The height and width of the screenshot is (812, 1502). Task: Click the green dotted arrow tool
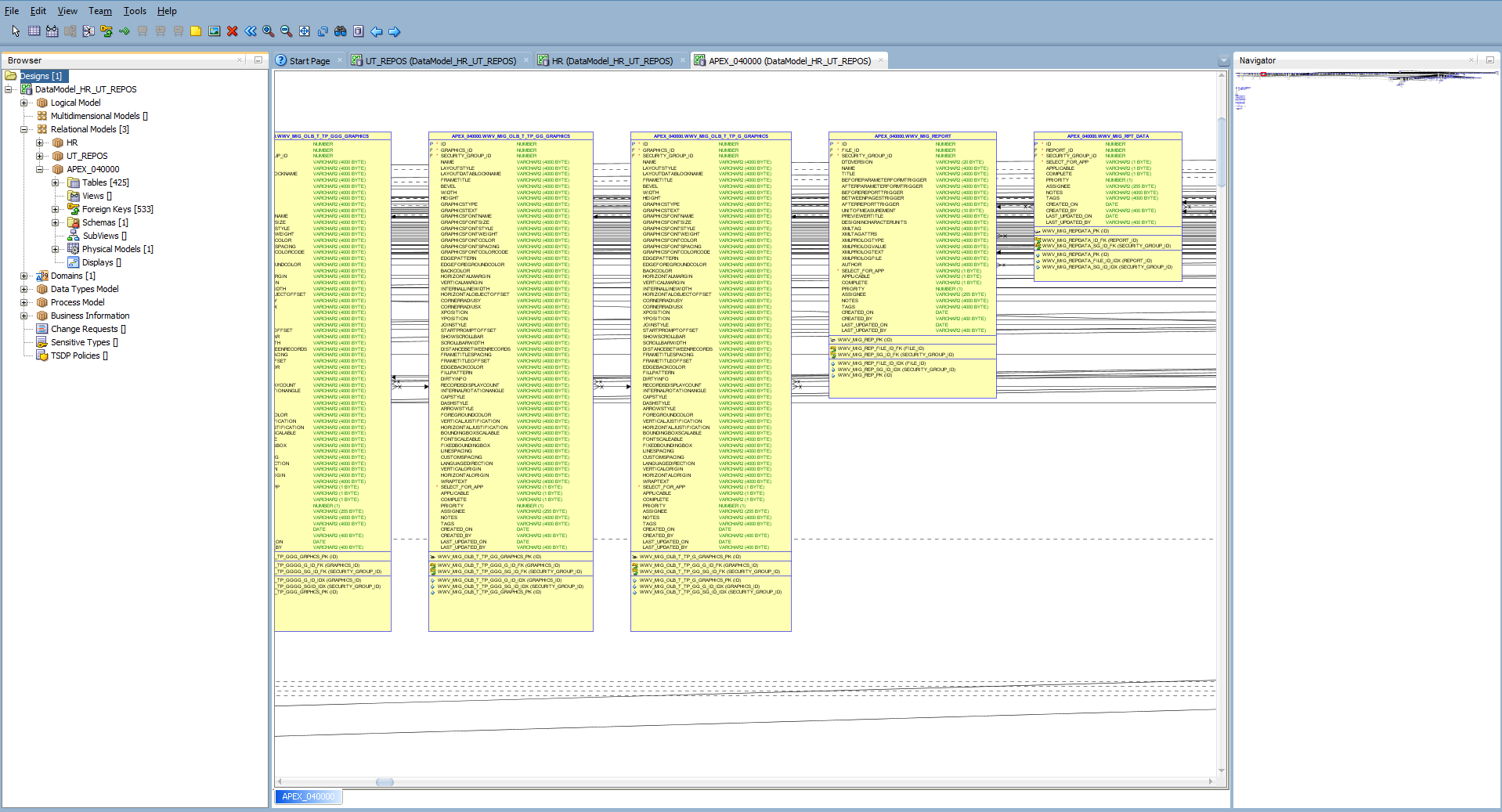[x=124, y=31]
